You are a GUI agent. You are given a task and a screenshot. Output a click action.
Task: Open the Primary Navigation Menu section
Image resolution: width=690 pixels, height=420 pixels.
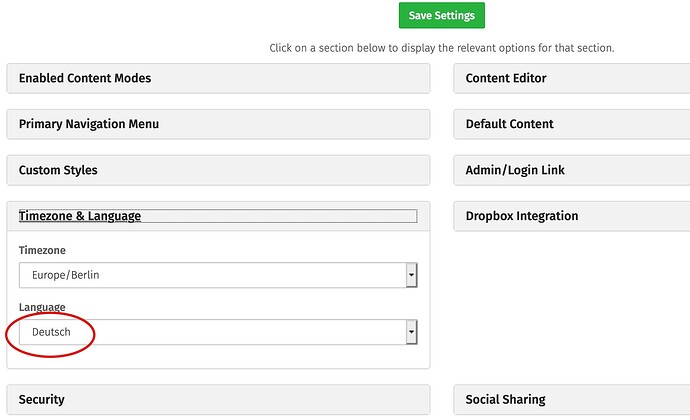[218, 124]
